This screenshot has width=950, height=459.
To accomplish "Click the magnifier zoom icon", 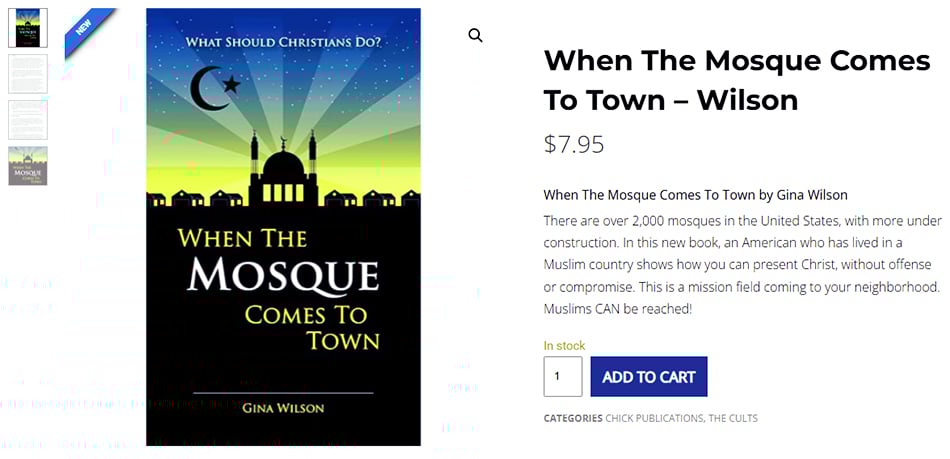I will click(x=475, y=36).
